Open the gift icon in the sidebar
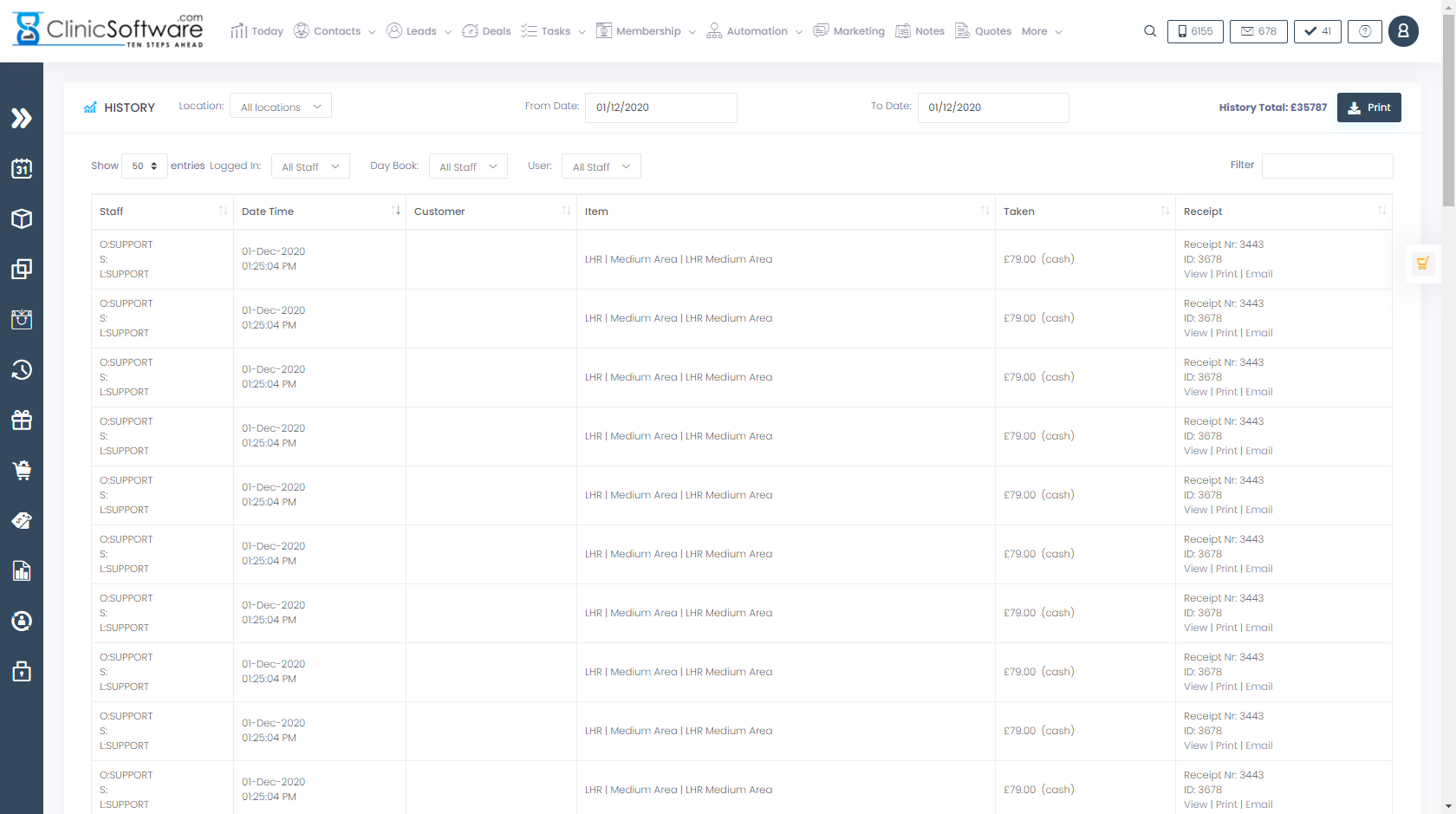 point(22,420)
